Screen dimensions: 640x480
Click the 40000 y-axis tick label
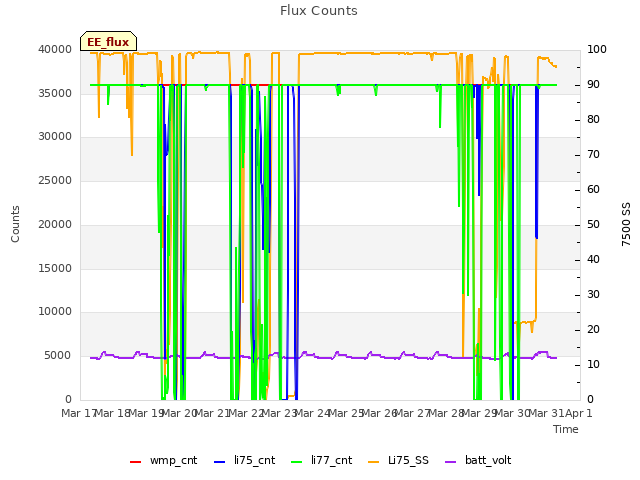coord(55,50)
